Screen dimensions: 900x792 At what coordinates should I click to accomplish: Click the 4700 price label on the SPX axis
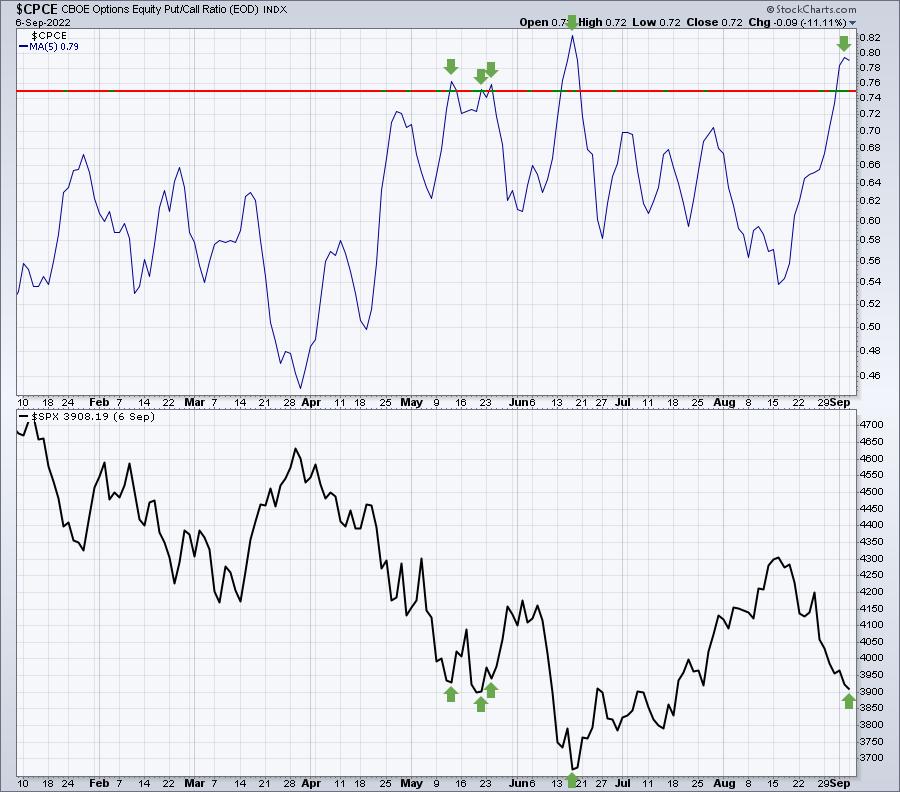874,424
